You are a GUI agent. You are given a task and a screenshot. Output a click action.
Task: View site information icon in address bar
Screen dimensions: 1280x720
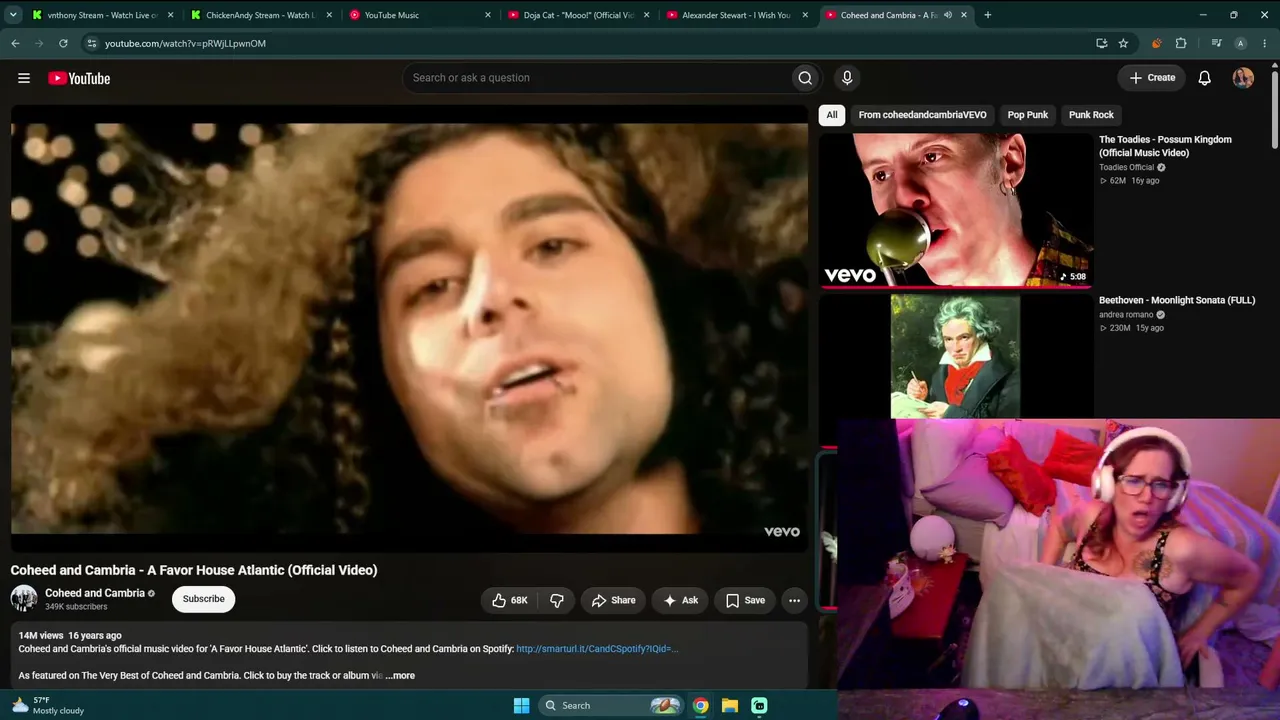(x=91, y=43)
